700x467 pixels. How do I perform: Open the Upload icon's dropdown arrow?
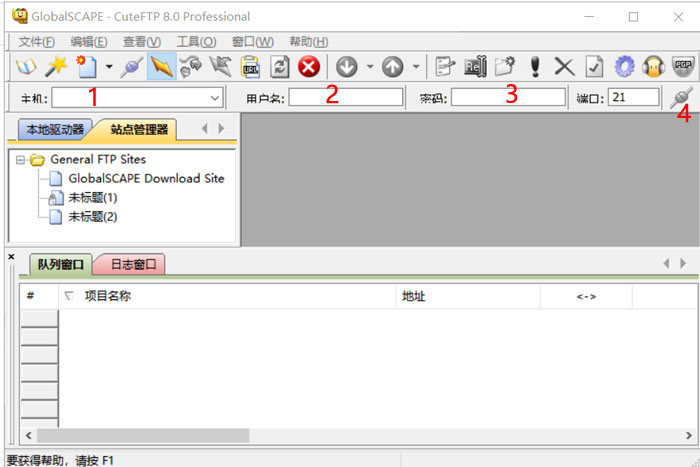(416, 67)
